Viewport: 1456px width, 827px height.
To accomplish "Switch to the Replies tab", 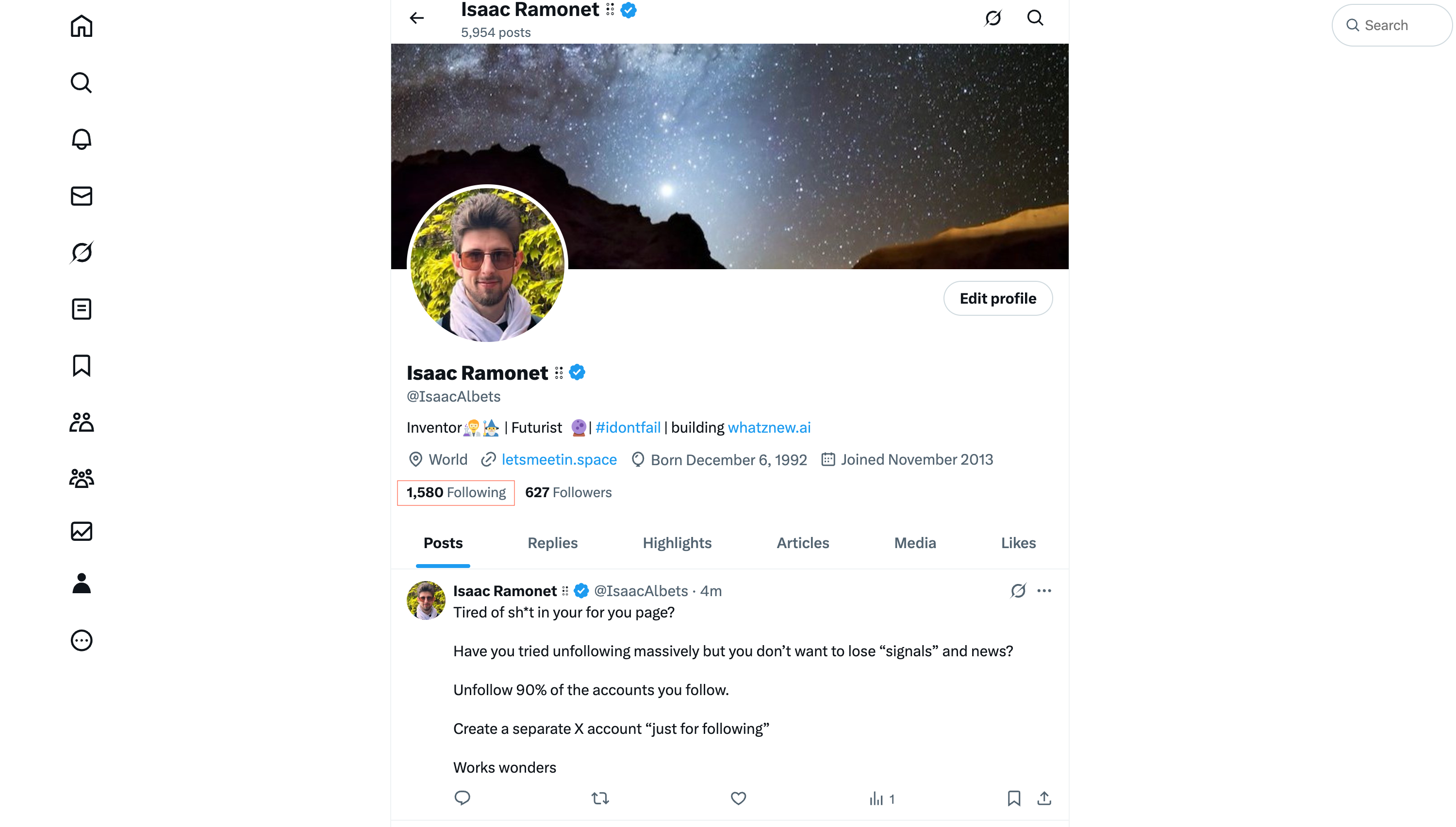I will point(552,543).
